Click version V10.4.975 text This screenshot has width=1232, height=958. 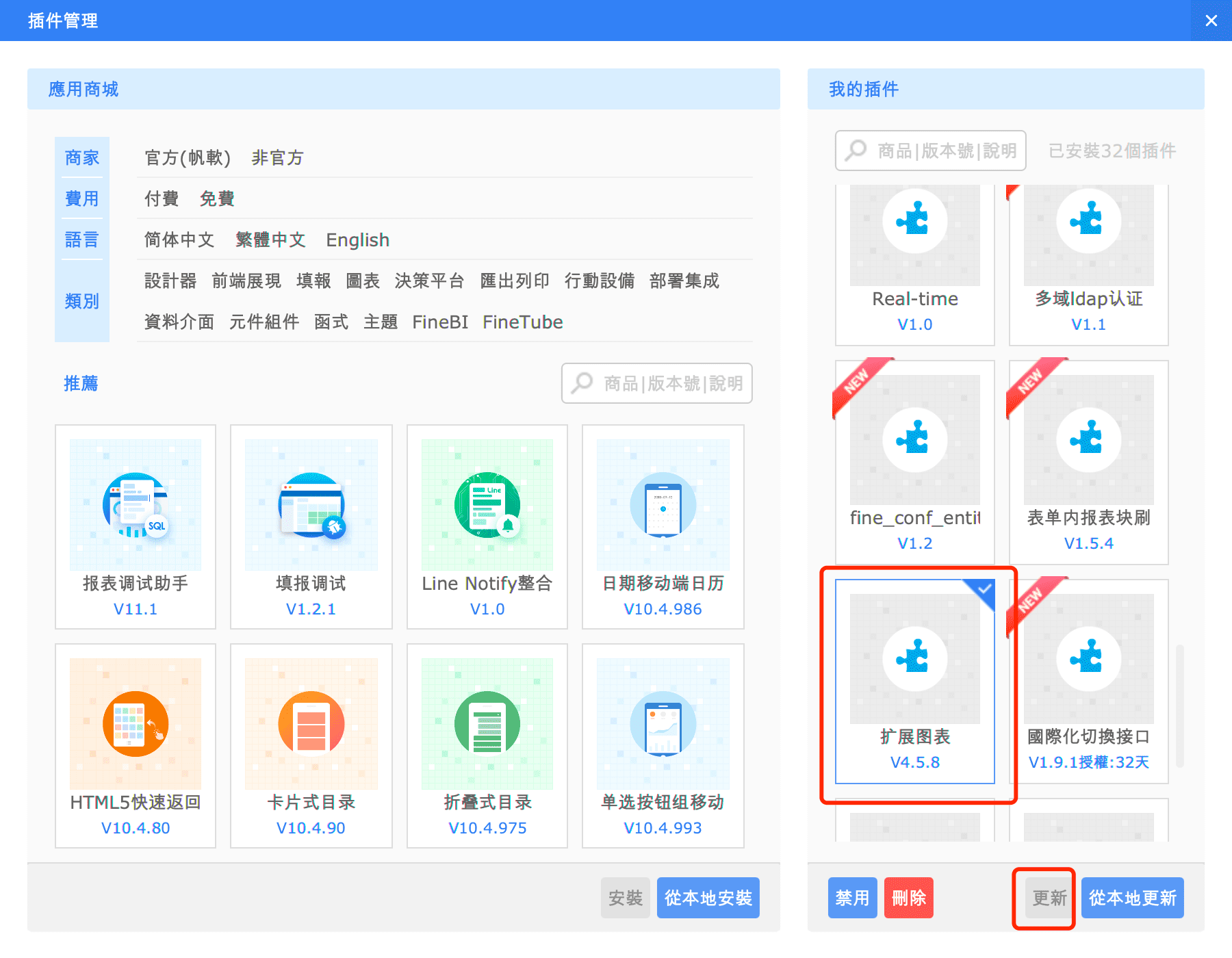(x=487, y=828)
